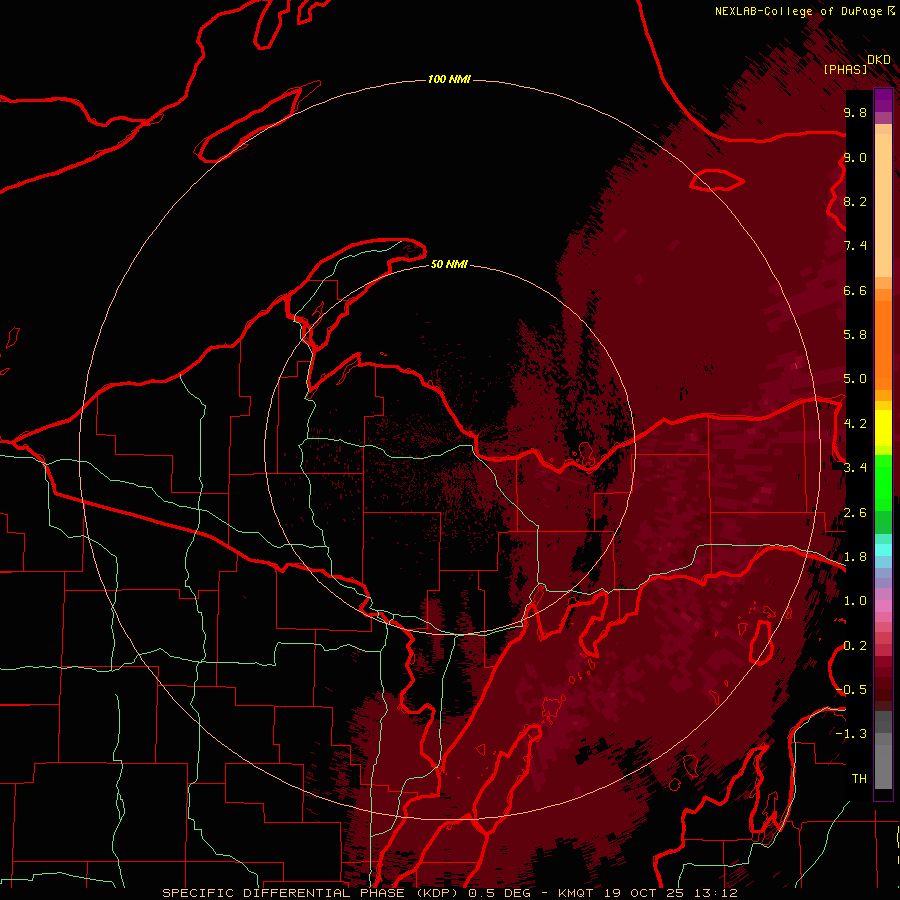The height and width of the screenshot is (900, 900).
Task: Click the -1.3 scale value
Action: point(852,734)
